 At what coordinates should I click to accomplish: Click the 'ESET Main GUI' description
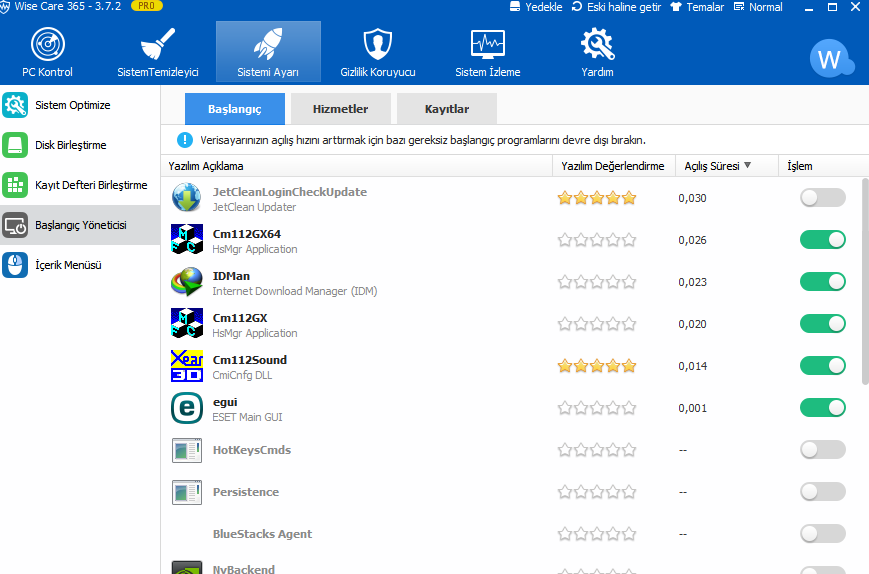pyautogui.click(x=247, y=417)
